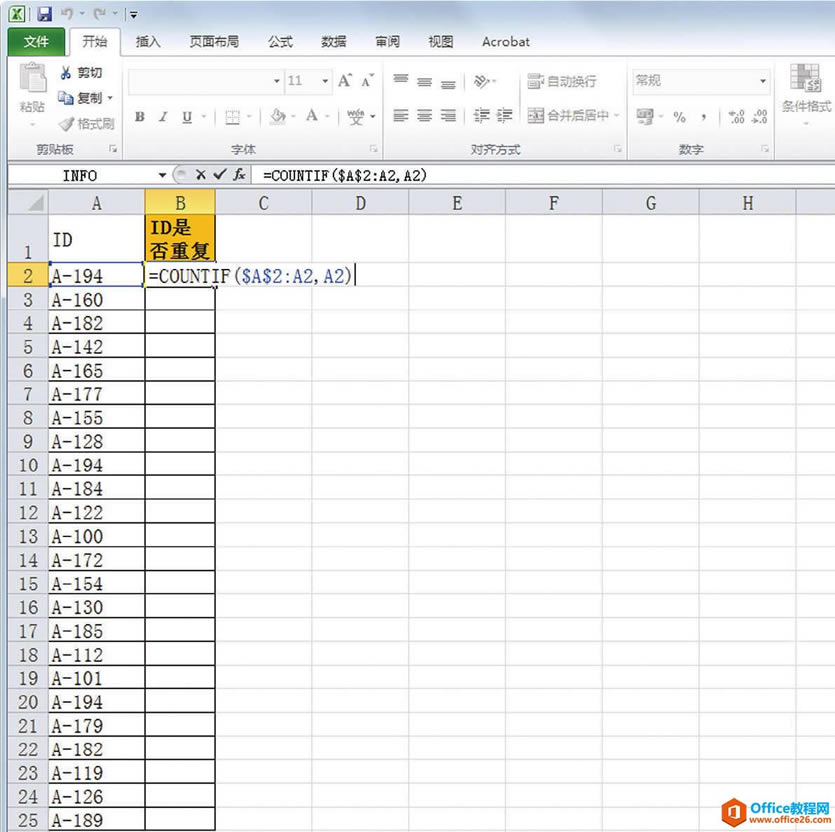Click the 剪切 cut button

tap(81, 73)
